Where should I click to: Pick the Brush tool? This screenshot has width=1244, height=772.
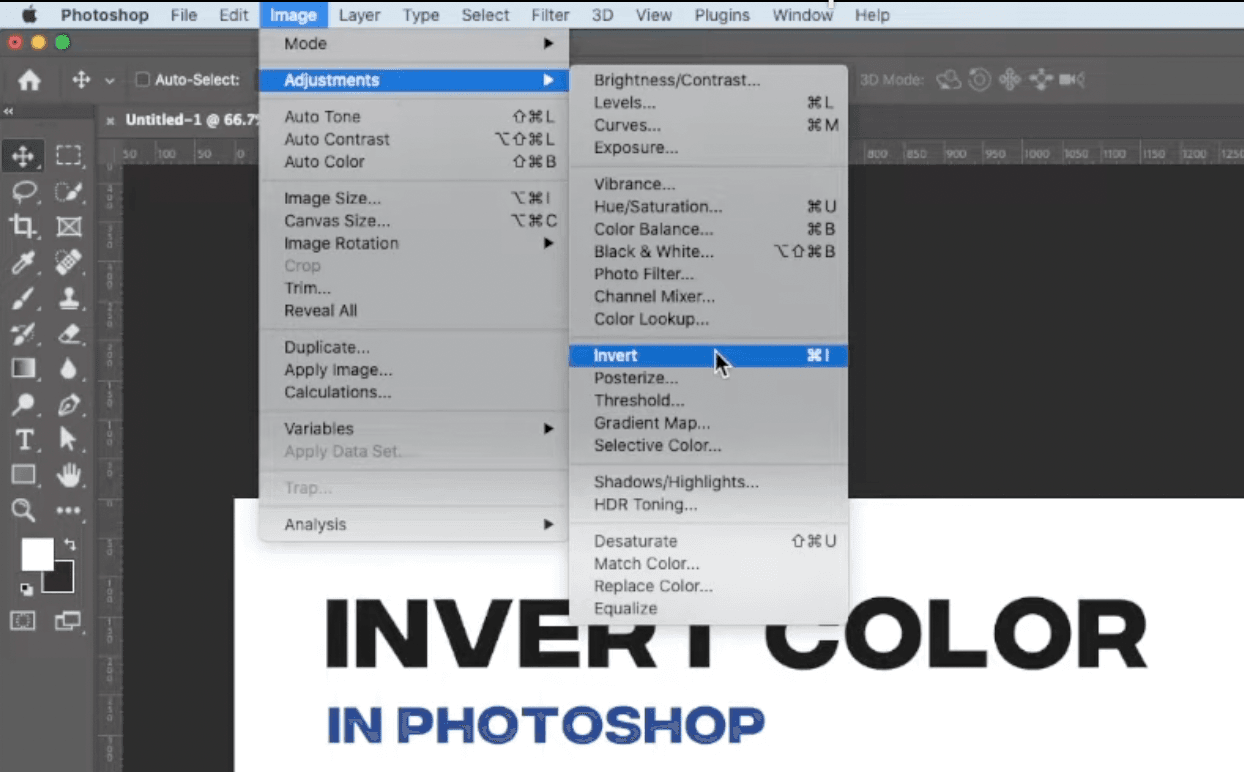click(x=22, y=298)
